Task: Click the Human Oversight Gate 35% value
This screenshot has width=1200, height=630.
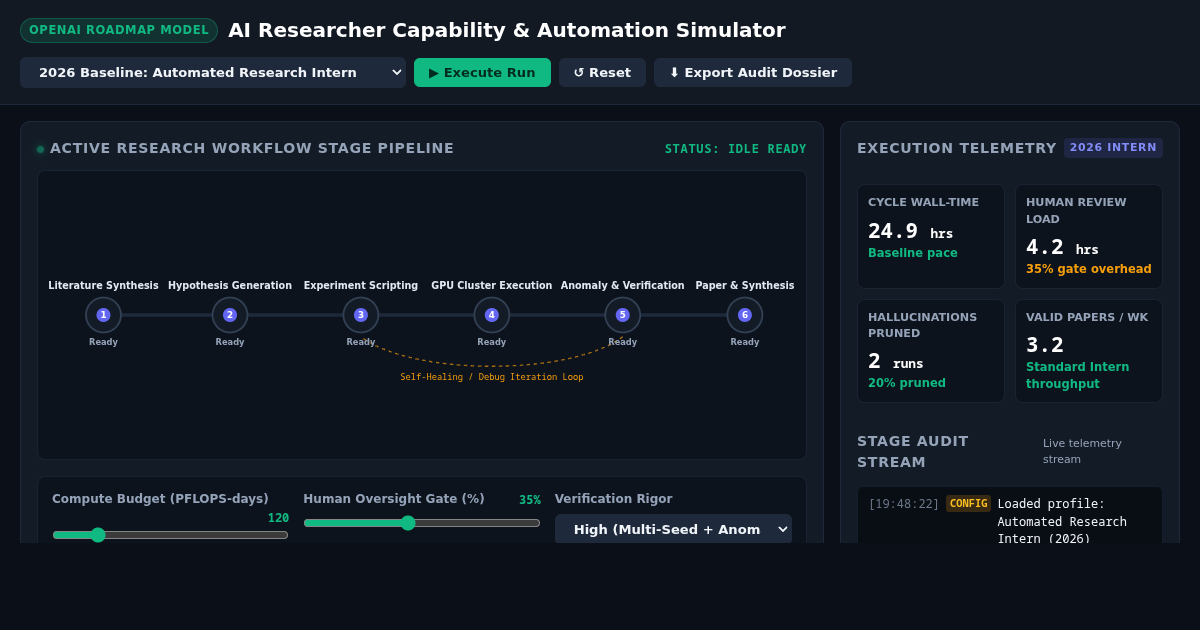Action: click(530, 500)
